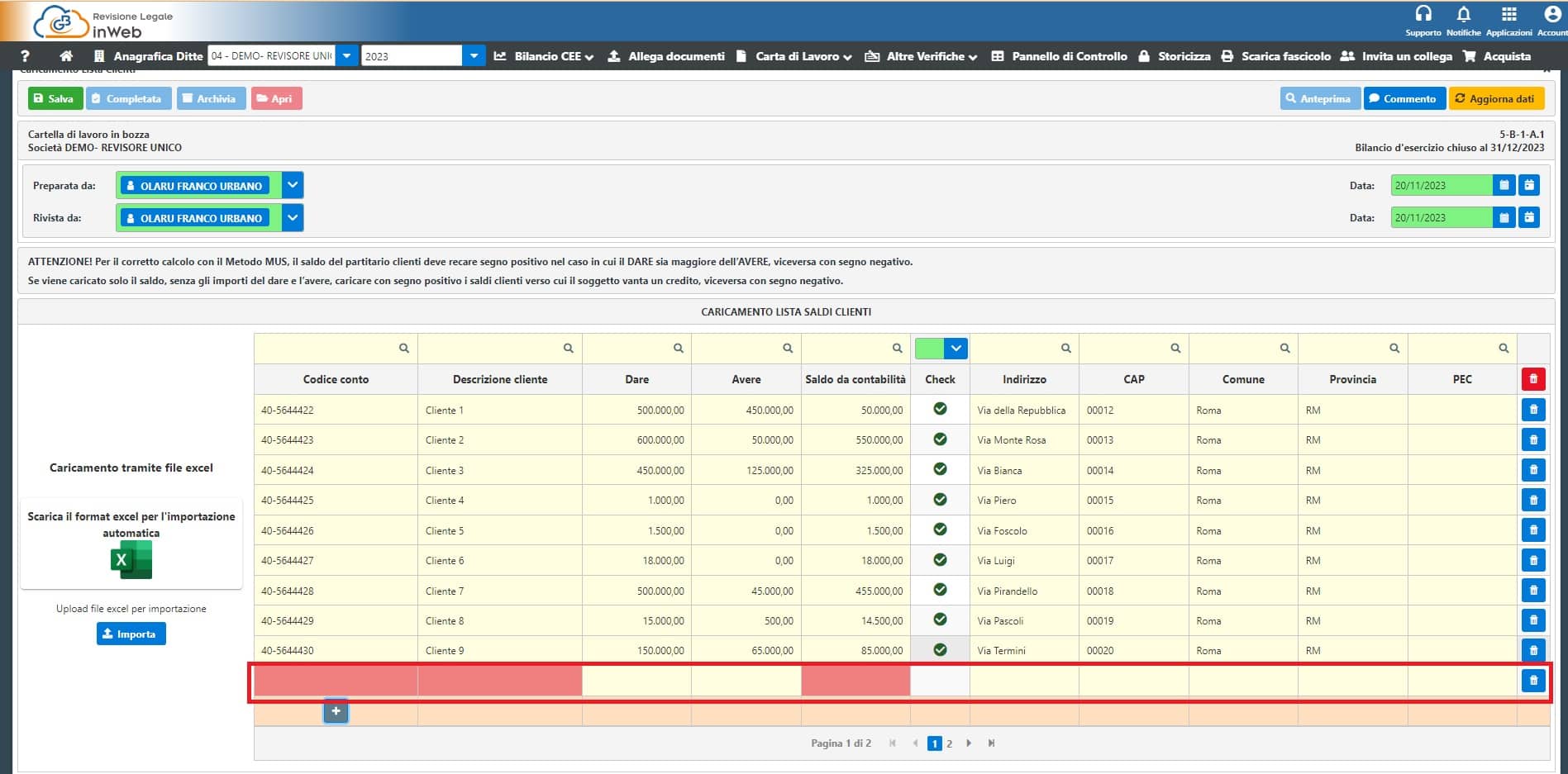Go to page 2 in pager
This screenshot has height=774, width=1568.
pos(949,743)
